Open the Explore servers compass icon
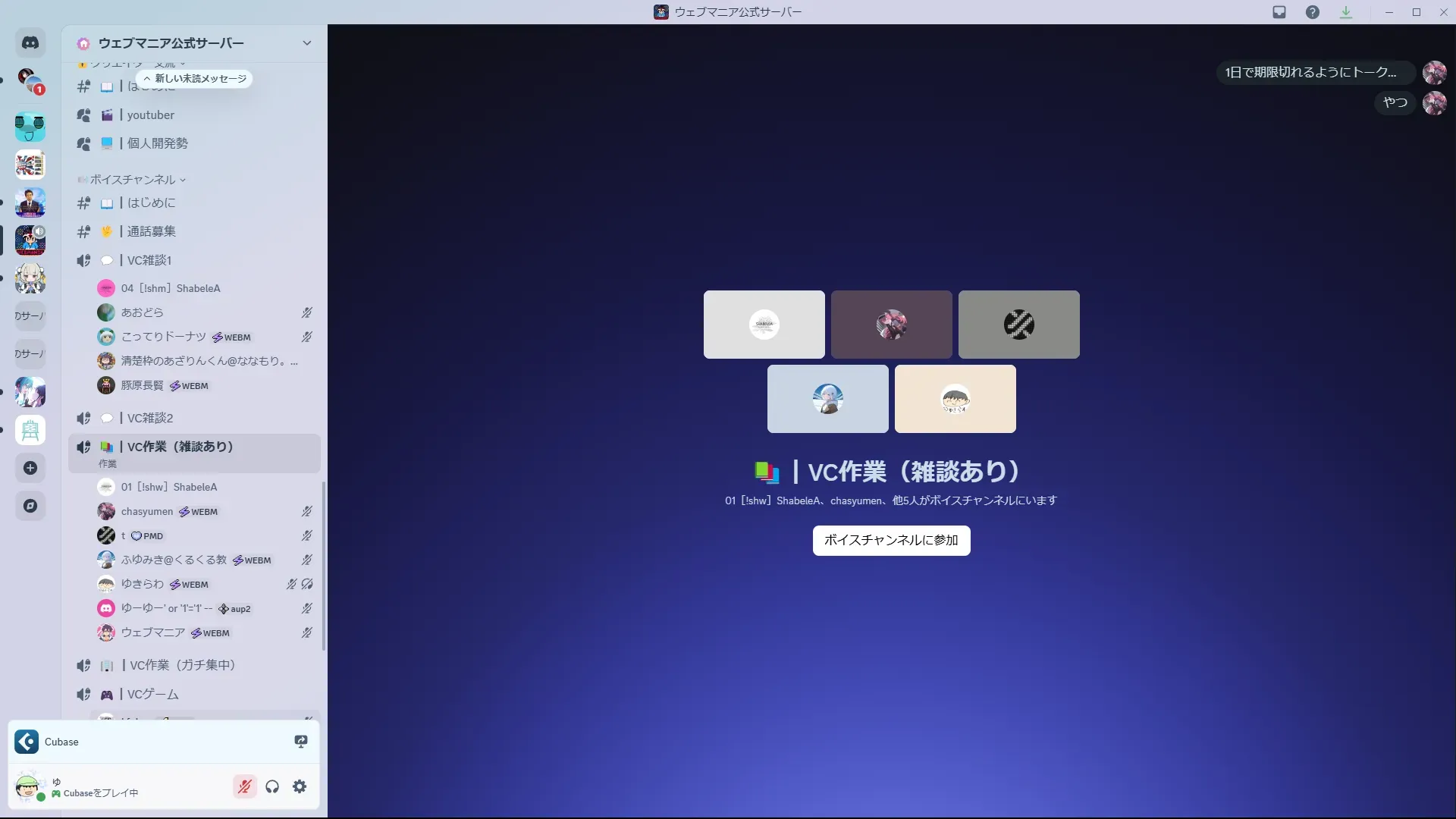The height and width of the screenshot is (819, 1456). [30, 506]
